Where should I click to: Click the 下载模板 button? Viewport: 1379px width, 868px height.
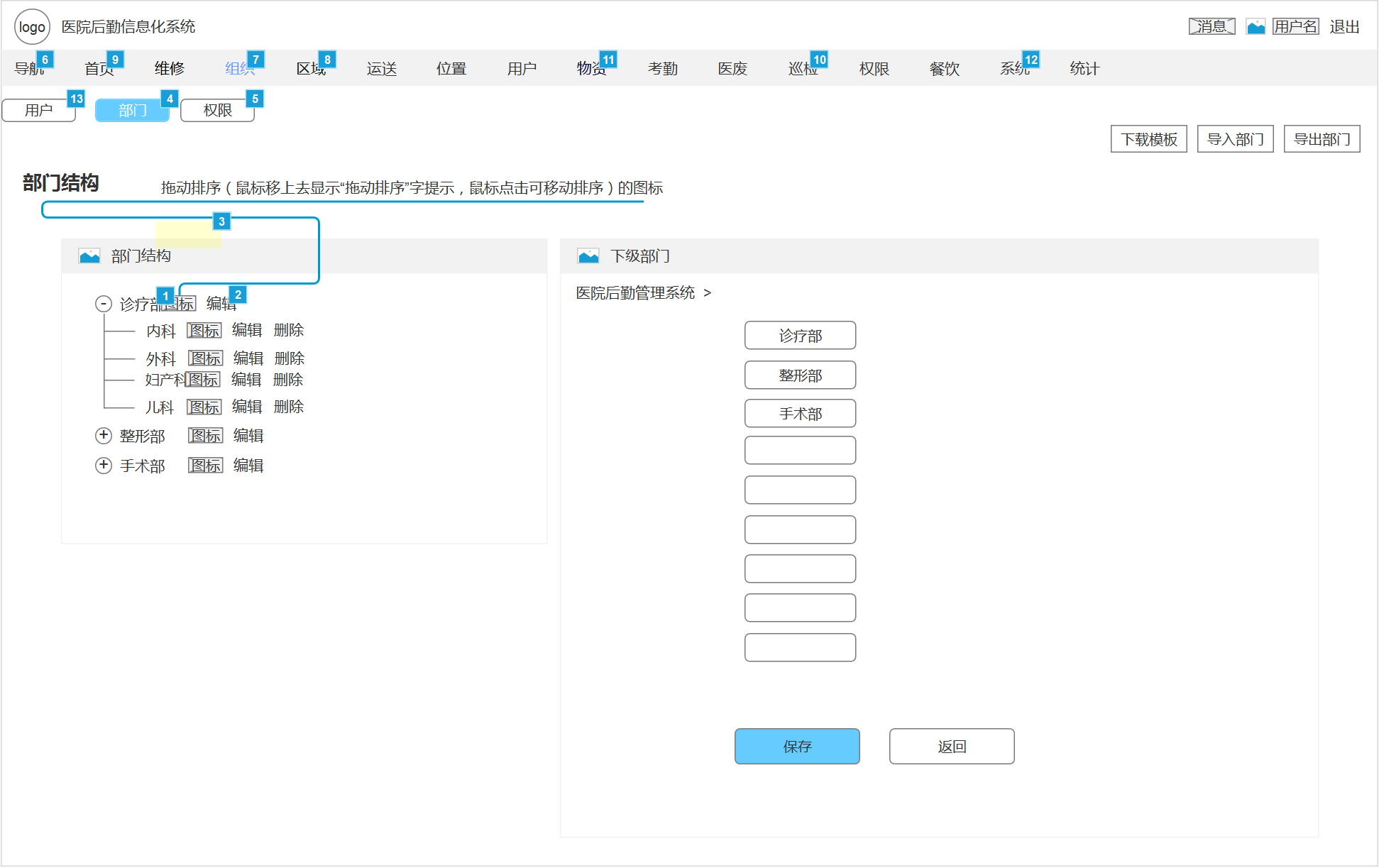click(x=1148, y=139)
